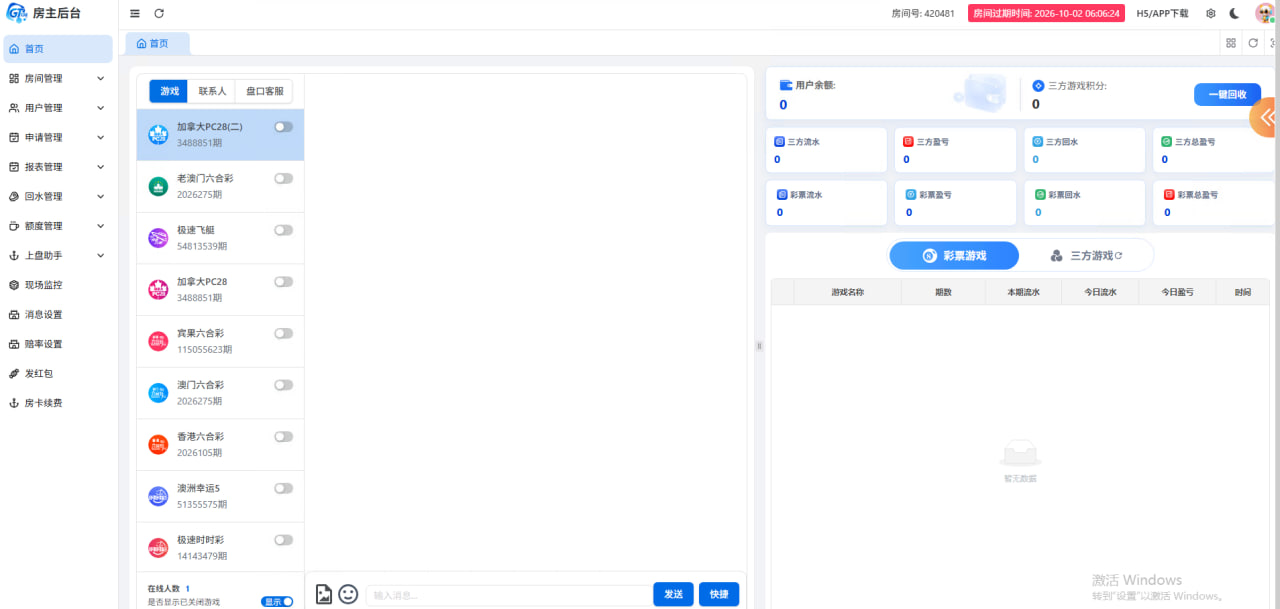Open 发红包 in the sidebar
The image size is (1280, 609).
[x=57, y=373]
